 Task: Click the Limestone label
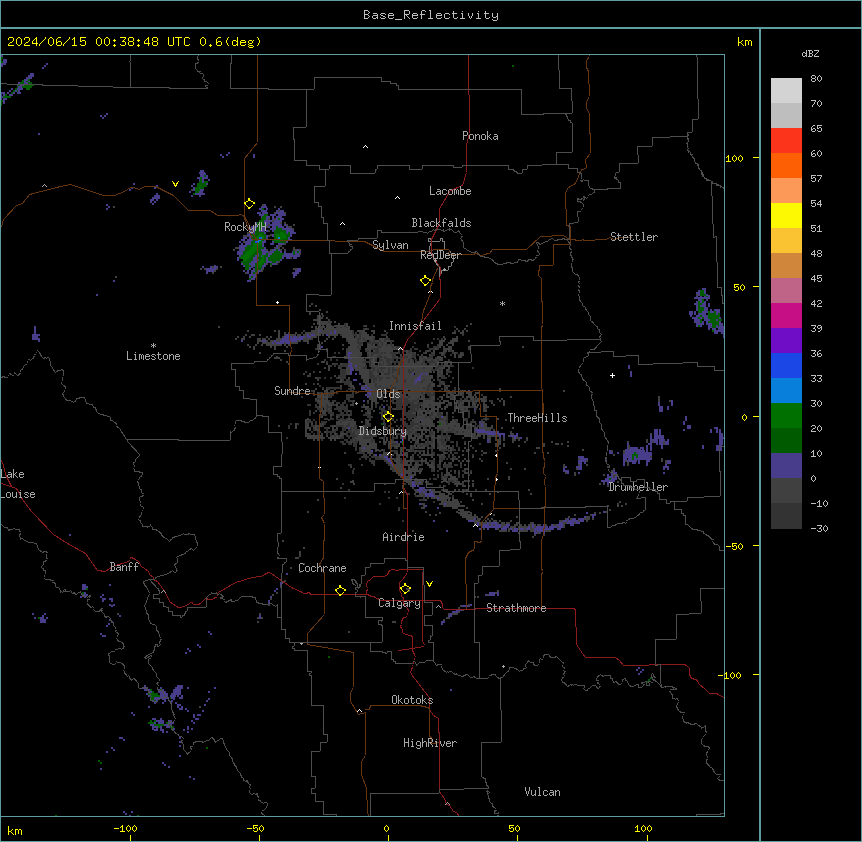point(153,356)
